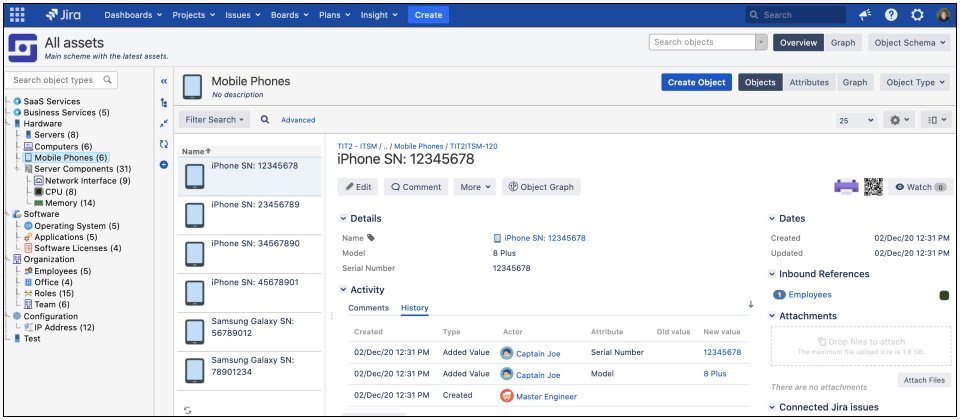Open the help question mark icon
The width and height of the screenshot is (960, 420).
point(891,15)
